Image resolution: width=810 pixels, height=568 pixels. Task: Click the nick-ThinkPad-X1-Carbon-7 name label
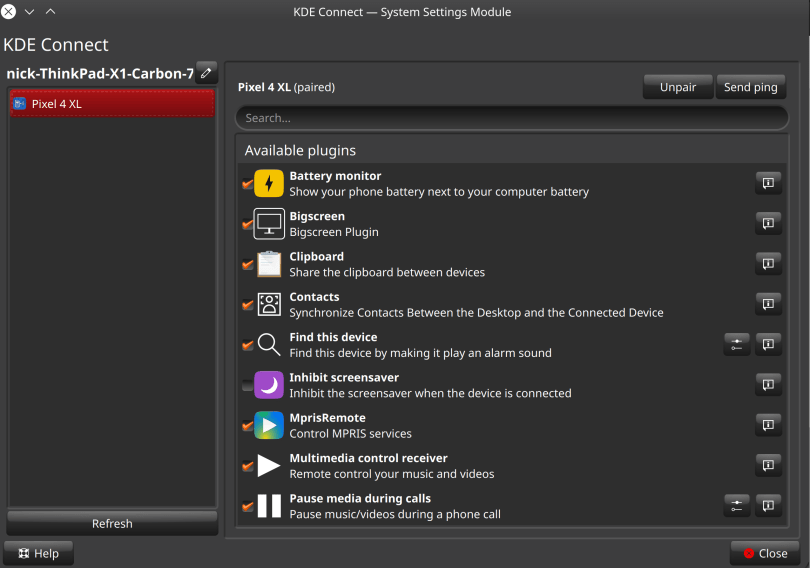100,73
